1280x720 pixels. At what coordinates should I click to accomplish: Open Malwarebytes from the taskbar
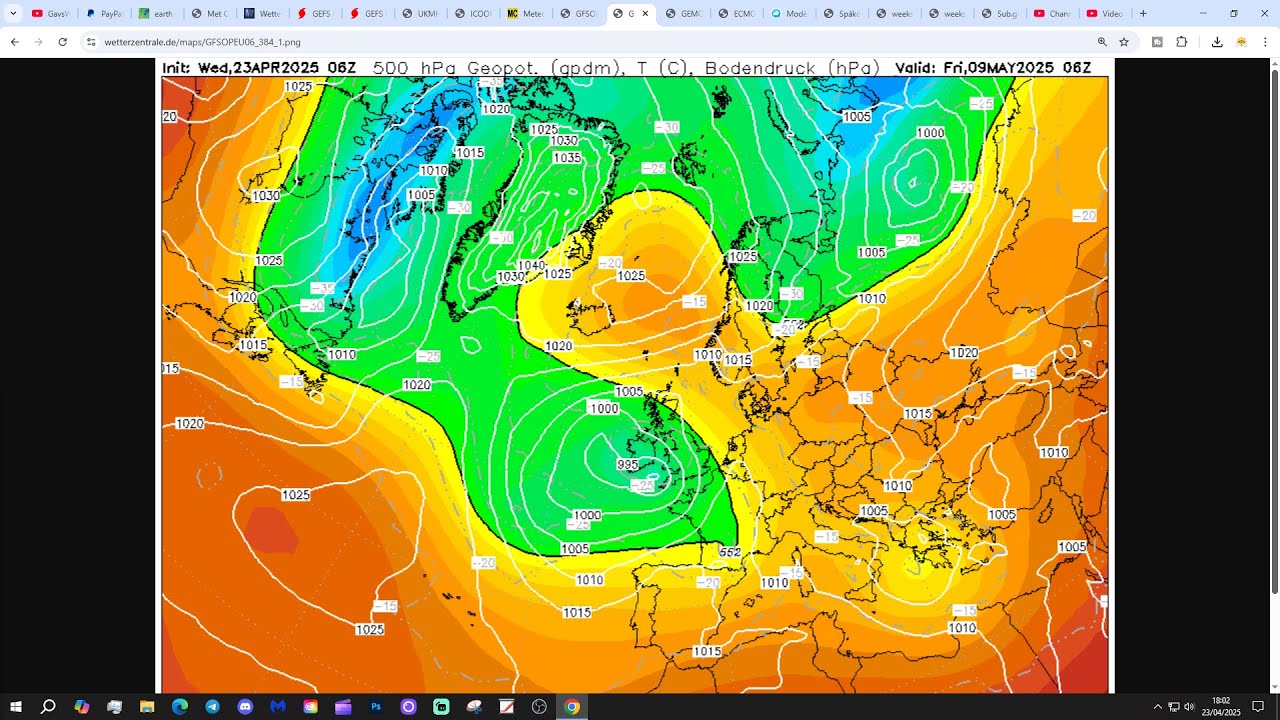pyautogui.click(x=278, y=707)
